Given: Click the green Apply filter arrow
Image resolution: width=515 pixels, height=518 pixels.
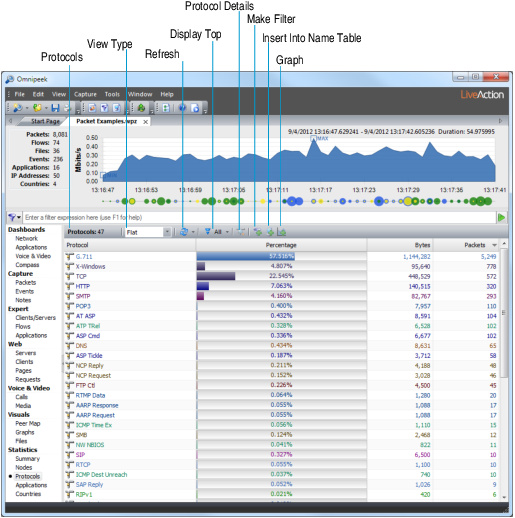Looking at the screenshot, I should click(501, 218).
